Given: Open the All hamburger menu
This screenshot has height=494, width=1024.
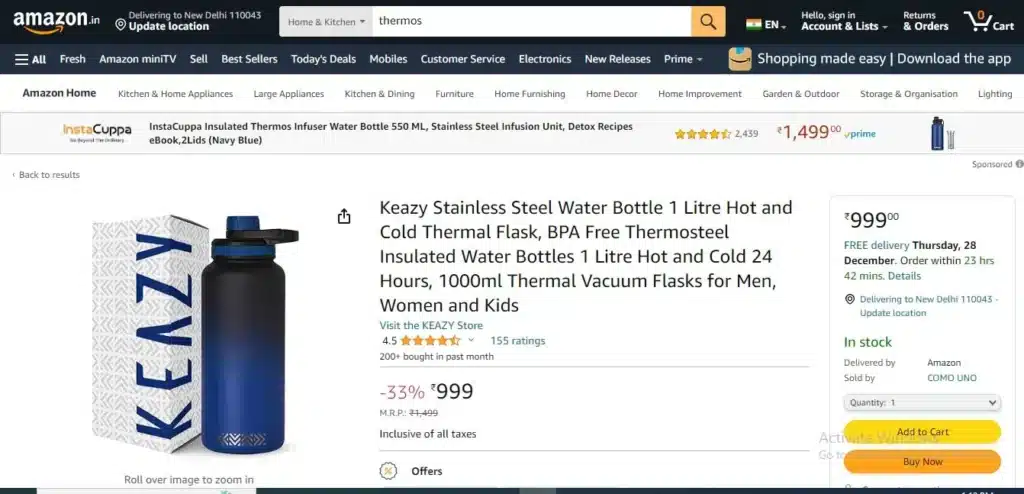Looking at the screenshot, I should pos(31,59).
